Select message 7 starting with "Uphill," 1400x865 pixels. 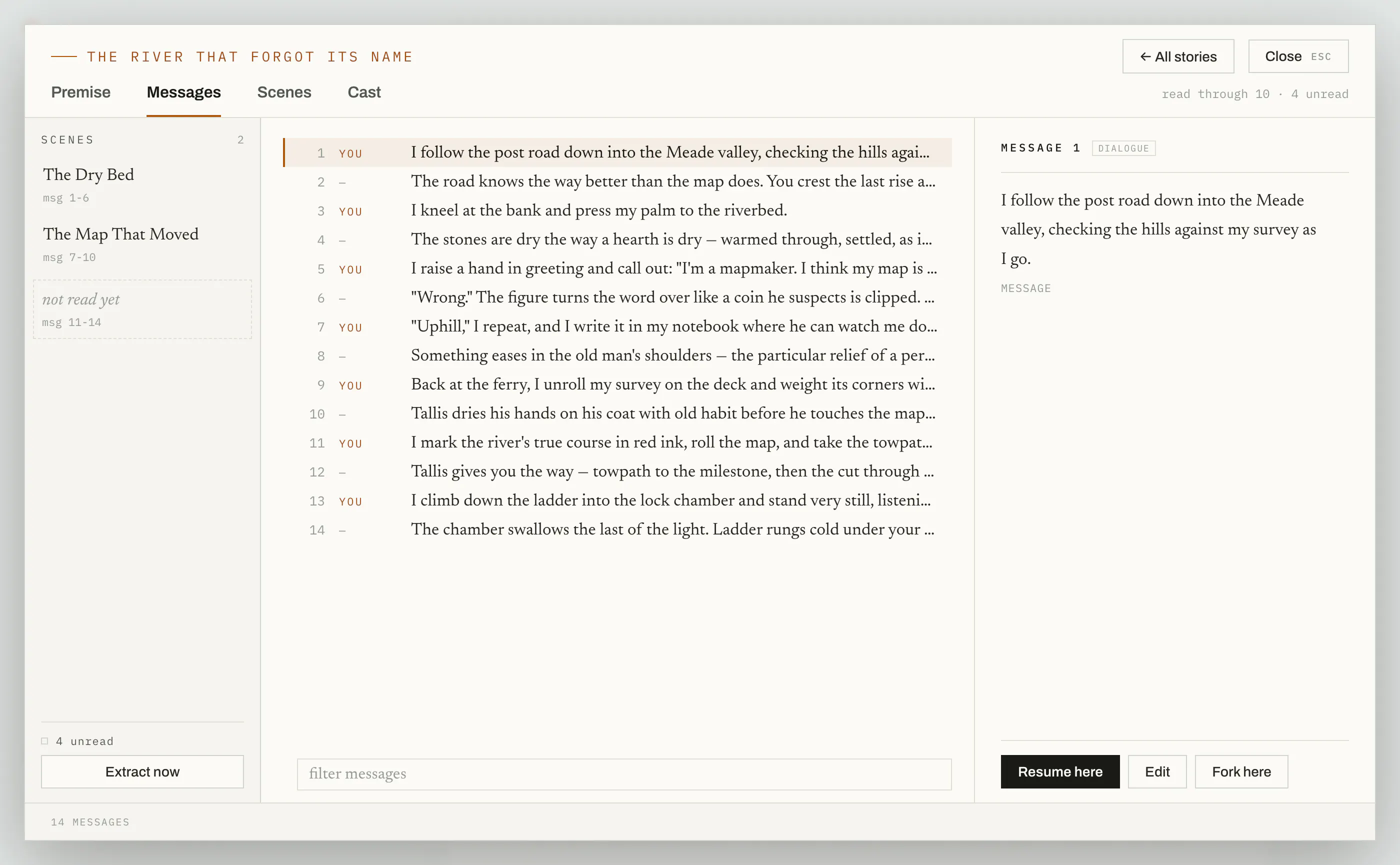pos(618,326)
